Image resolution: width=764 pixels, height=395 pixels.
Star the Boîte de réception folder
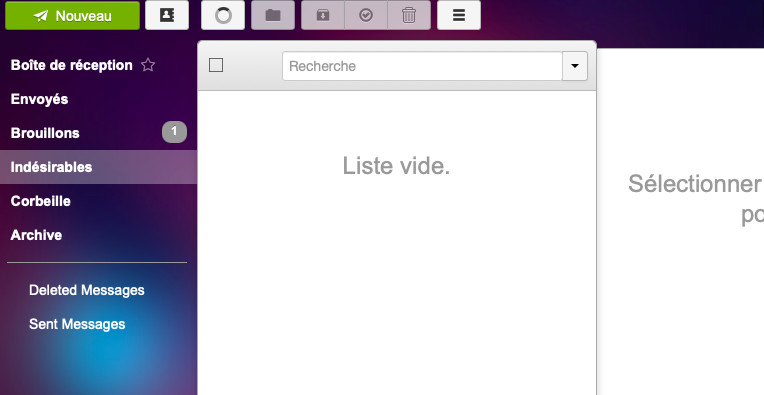pos(148,65)
